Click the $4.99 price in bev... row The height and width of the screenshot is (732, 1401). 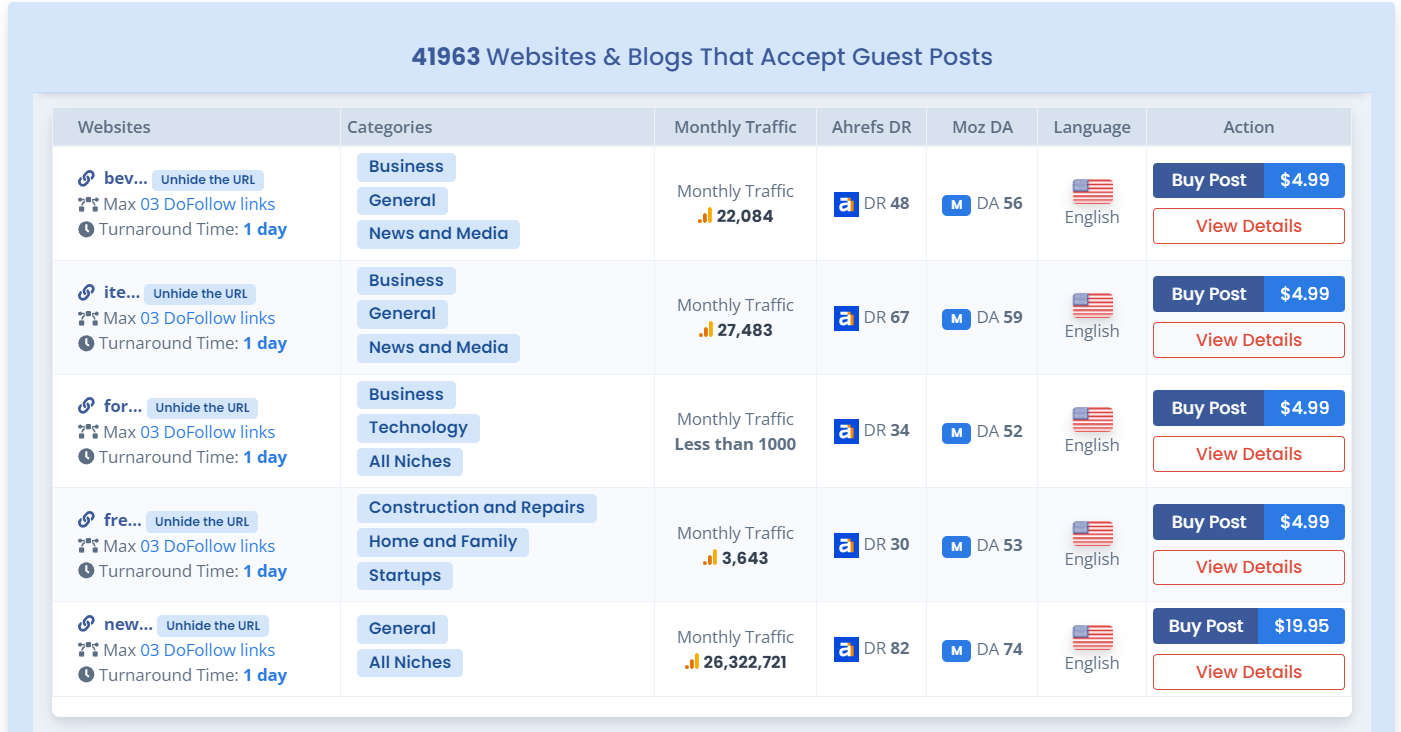(1304, 180)
